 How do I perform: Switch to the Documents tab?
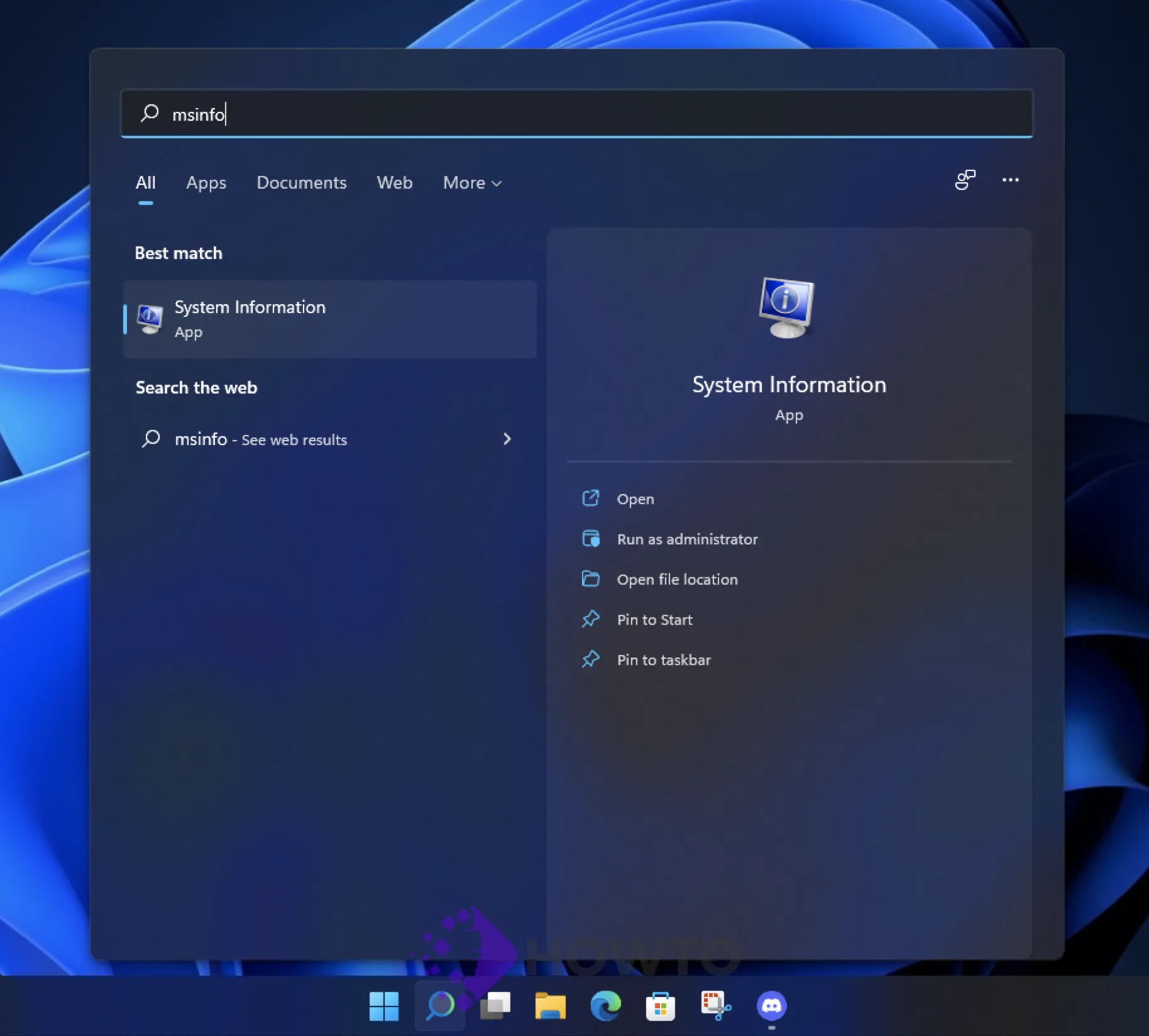tap(301, 183)
